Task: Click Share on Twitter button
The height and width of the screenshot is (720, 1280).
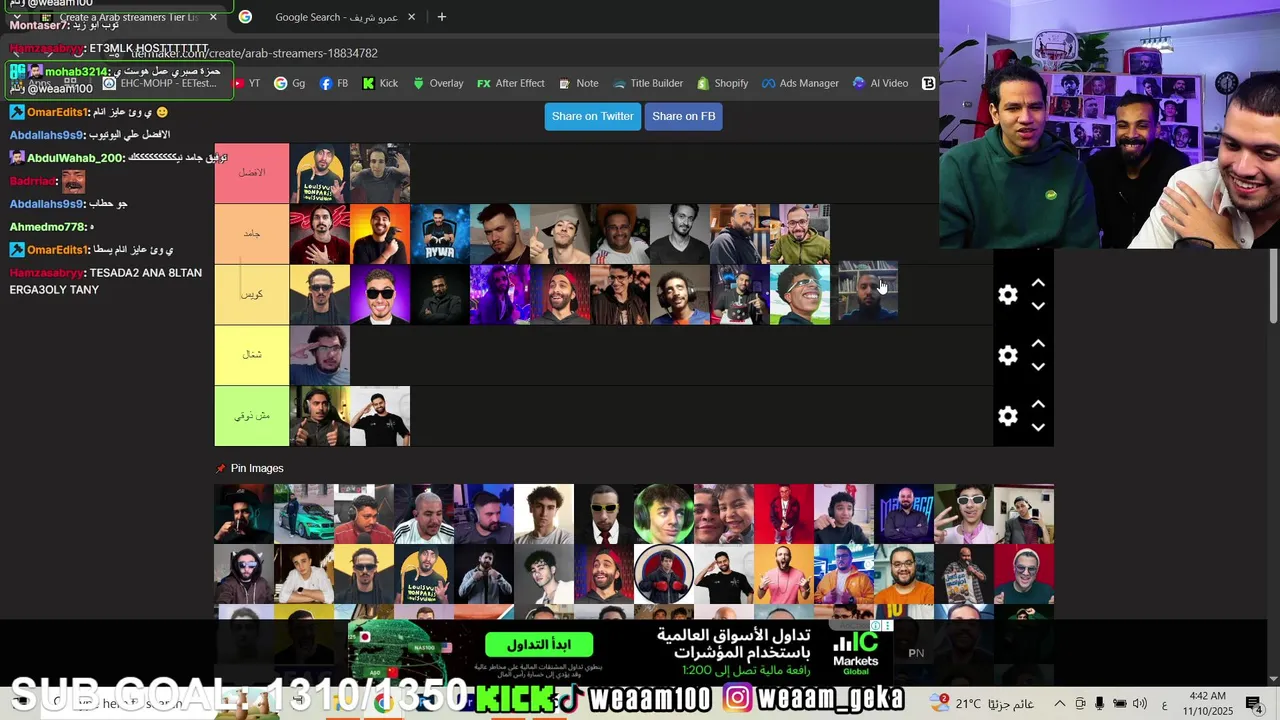Action: (592, 116)
